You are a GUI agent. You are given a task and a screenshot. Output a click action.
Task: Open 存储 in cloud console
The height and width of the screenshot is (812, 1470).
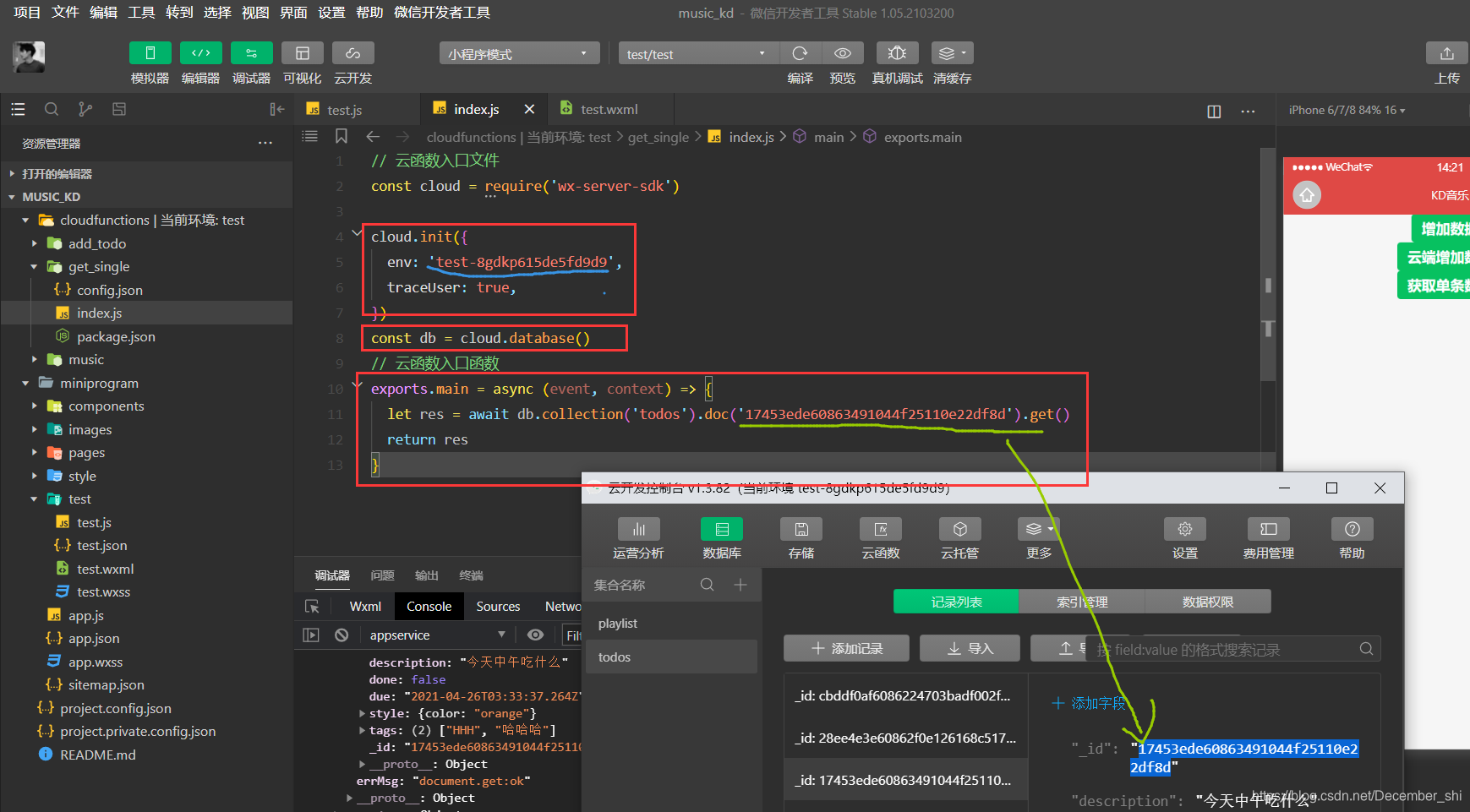(x=801, y=539)
